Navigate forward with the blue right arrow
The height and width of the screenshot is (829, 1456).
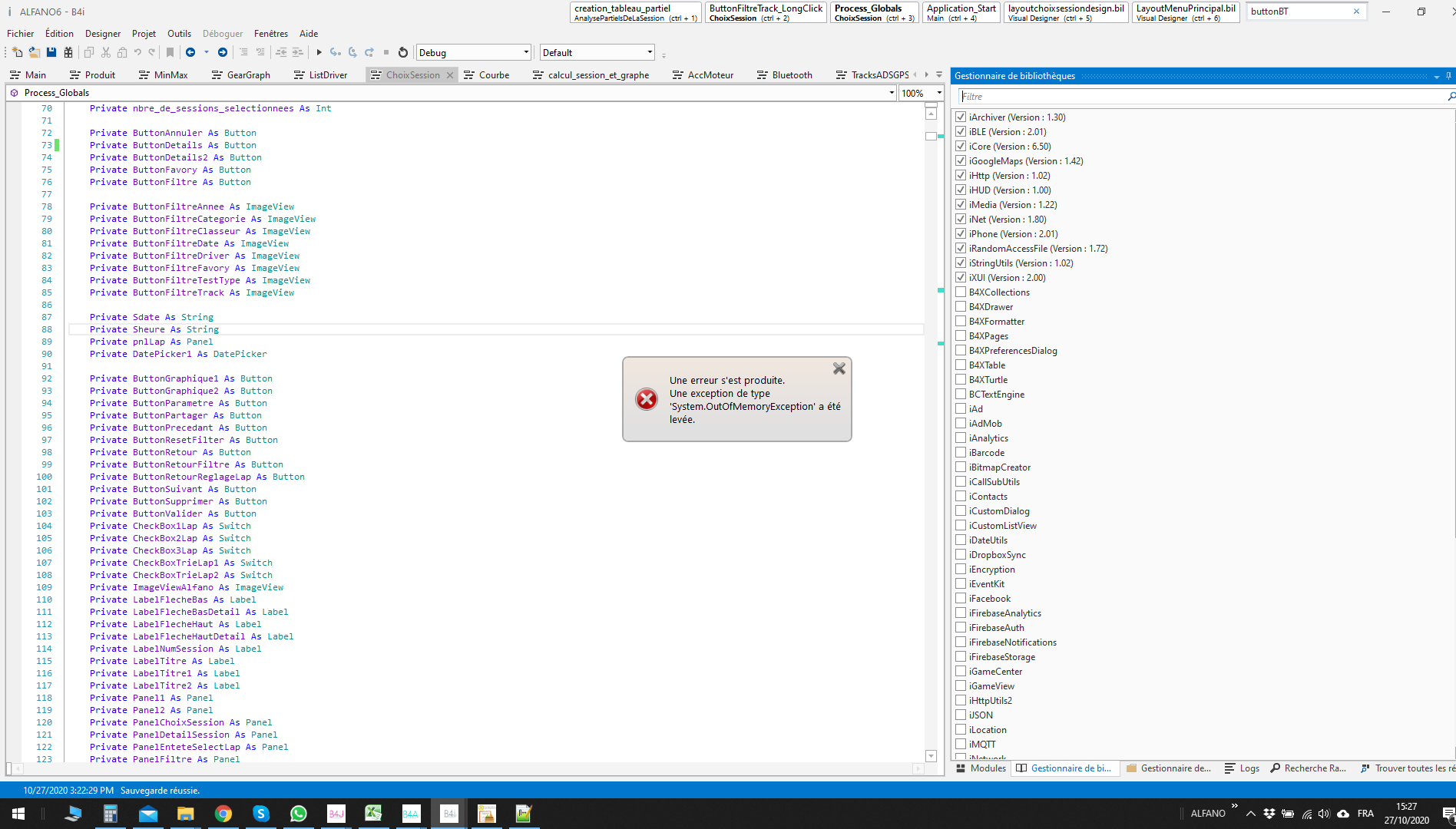223,52
